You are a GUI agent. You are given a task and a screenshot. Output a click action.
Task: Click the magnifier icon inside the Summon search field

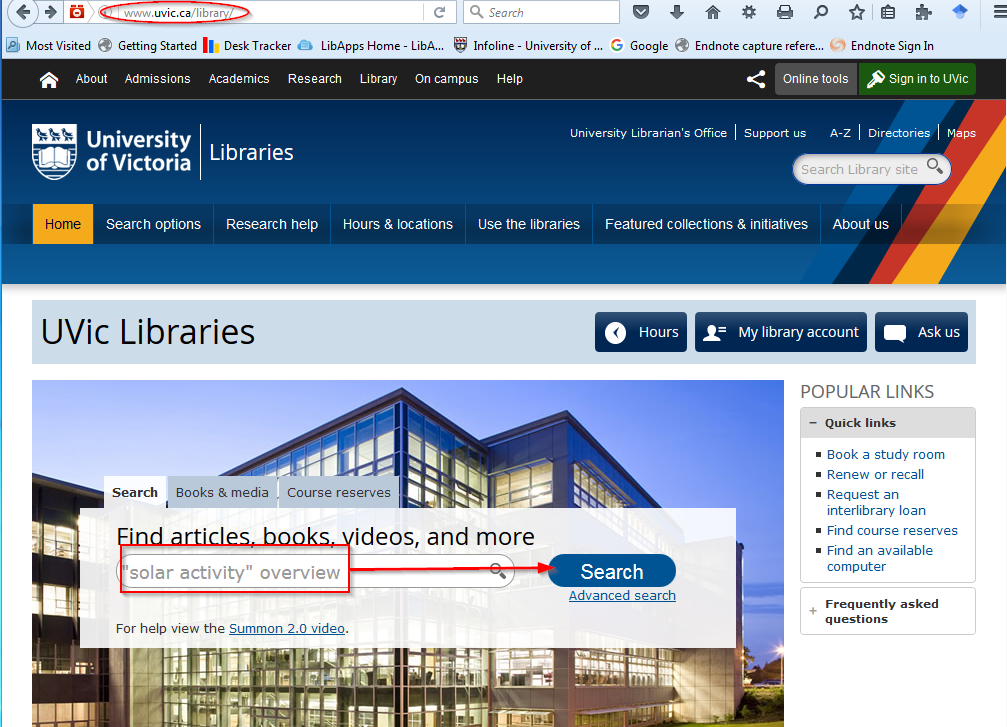[x=498, y=570]
